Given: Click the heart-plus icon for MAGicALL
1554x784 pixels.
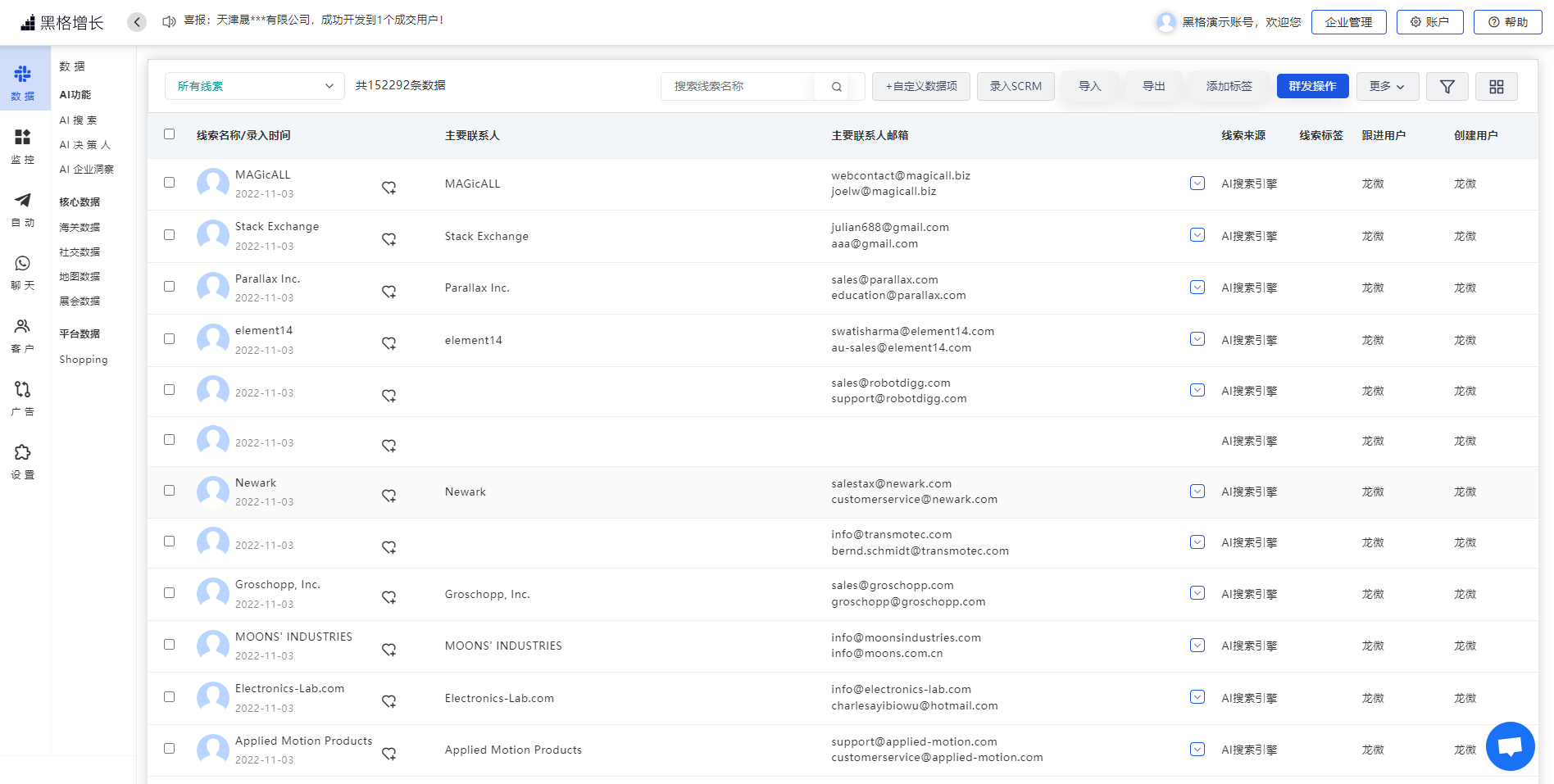Looking at the screenshot, I should click(x=389, y=188).
